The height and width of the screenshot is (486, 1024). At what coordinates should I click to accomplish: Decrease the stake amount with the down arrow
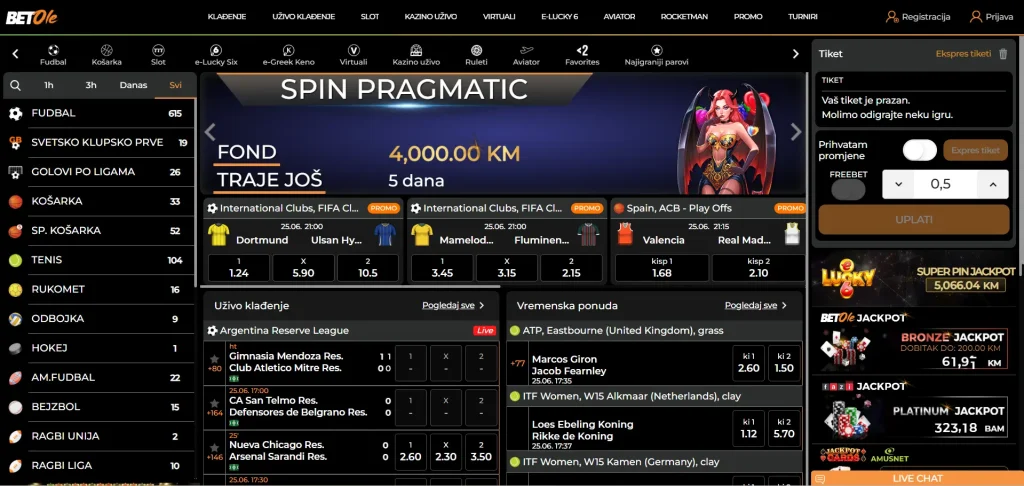tap(899, 184)
